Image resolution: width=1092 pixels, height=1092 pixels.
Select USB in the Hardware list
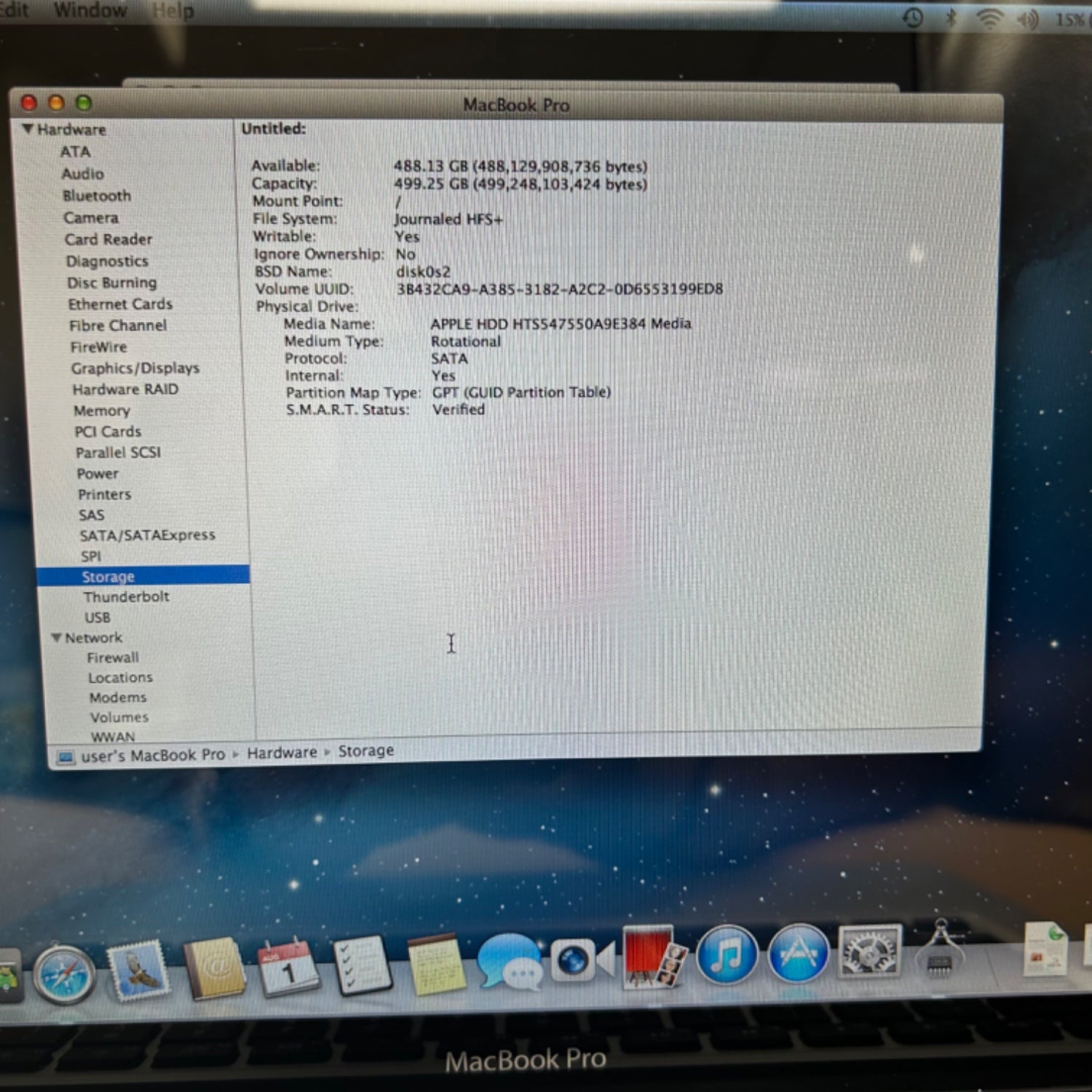[x=98, y=617]
